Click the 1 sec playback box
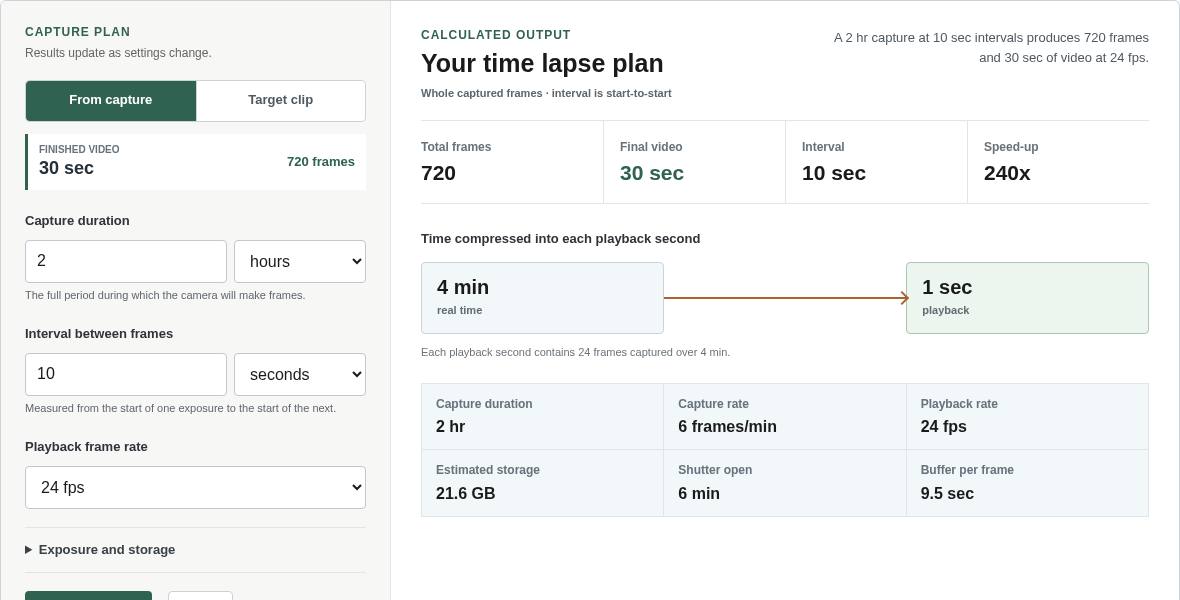The image size is (1180, 600). click(1027, 298)
